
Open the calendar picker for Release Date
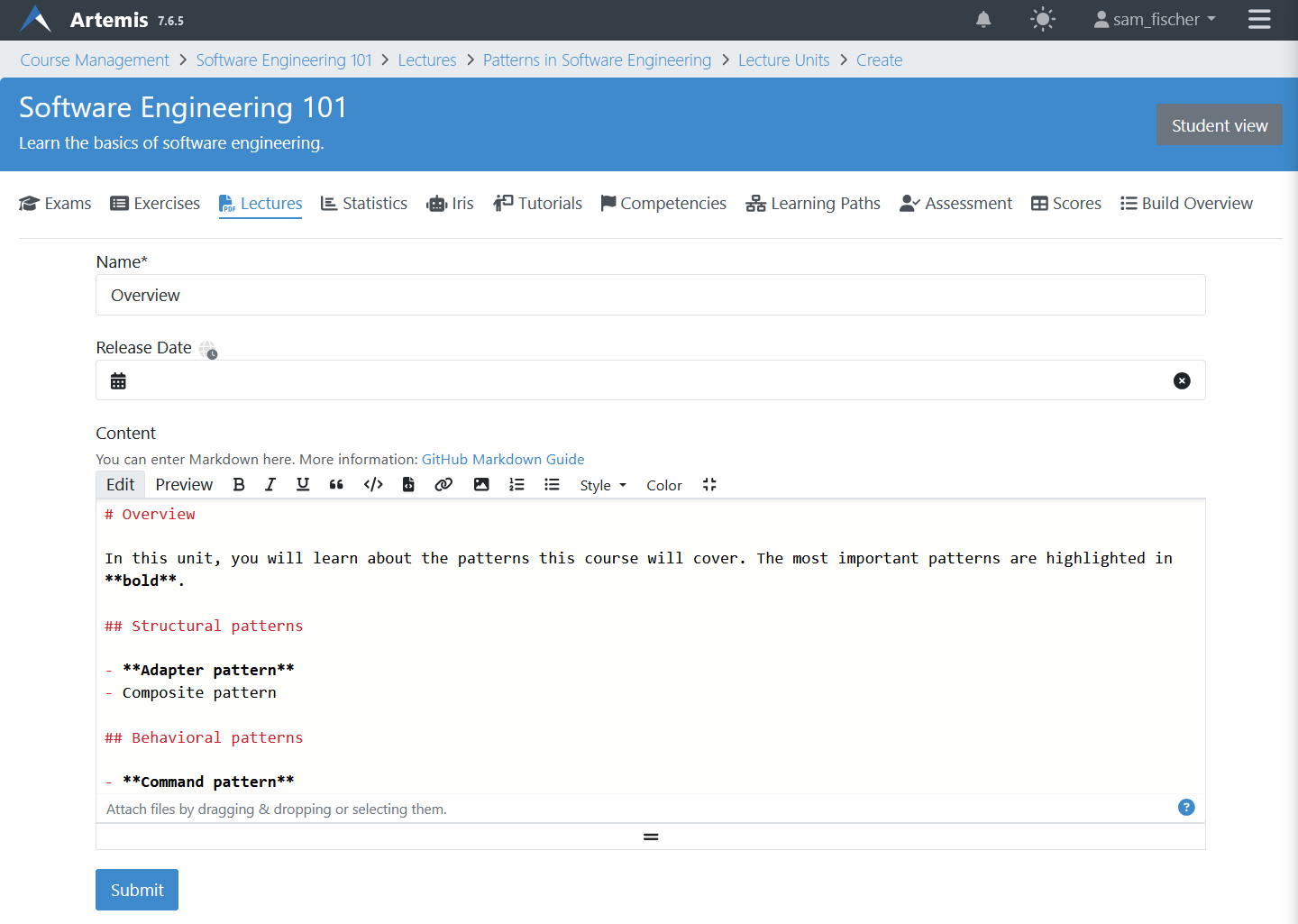(118, 380)
